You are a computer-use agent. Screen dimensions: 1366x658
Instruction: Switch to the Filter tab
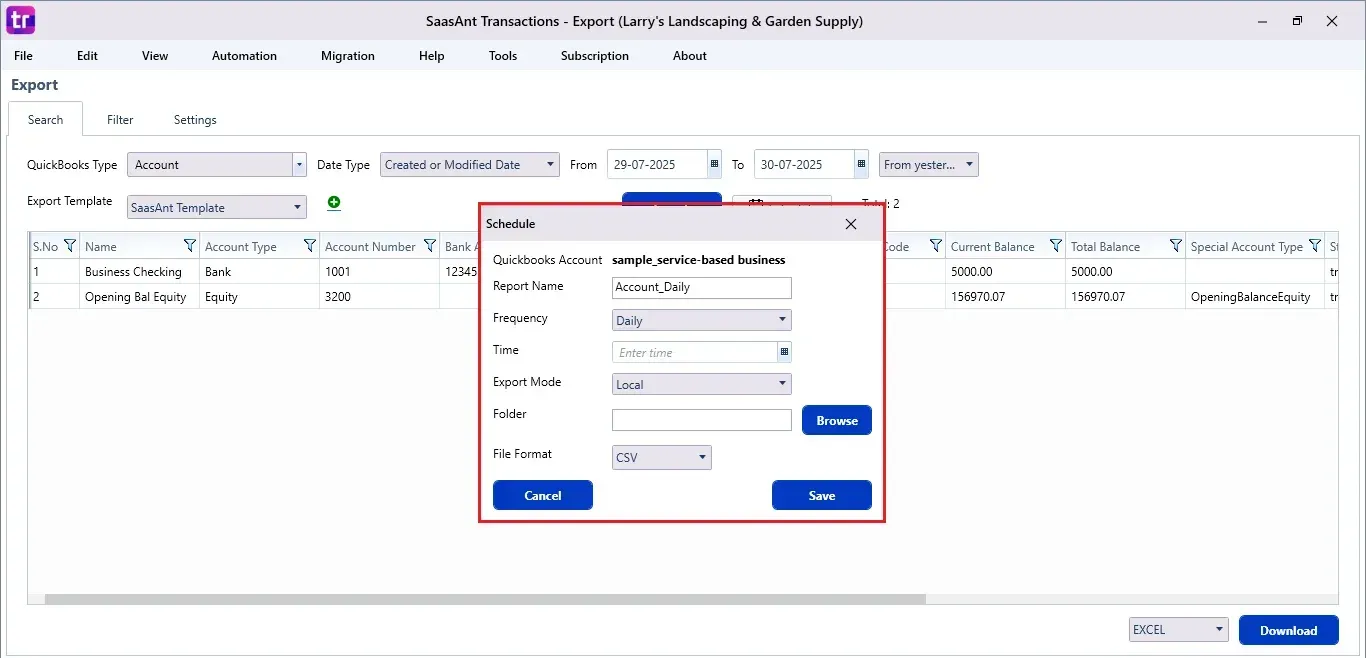point(120,120)
